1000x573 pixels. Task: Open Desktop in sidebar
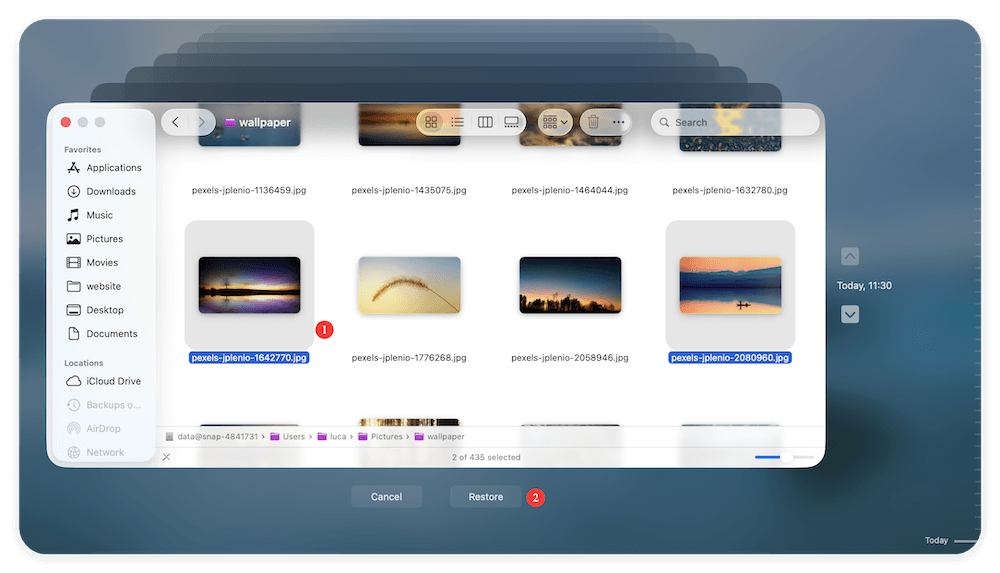pyautogui.click(x=96, y=310)
